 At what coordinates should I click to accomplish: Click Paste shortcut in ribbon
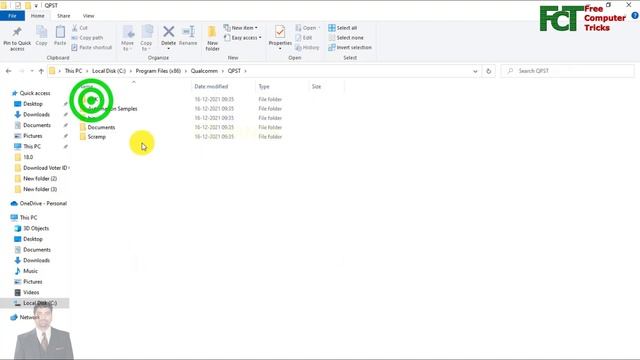92,47
